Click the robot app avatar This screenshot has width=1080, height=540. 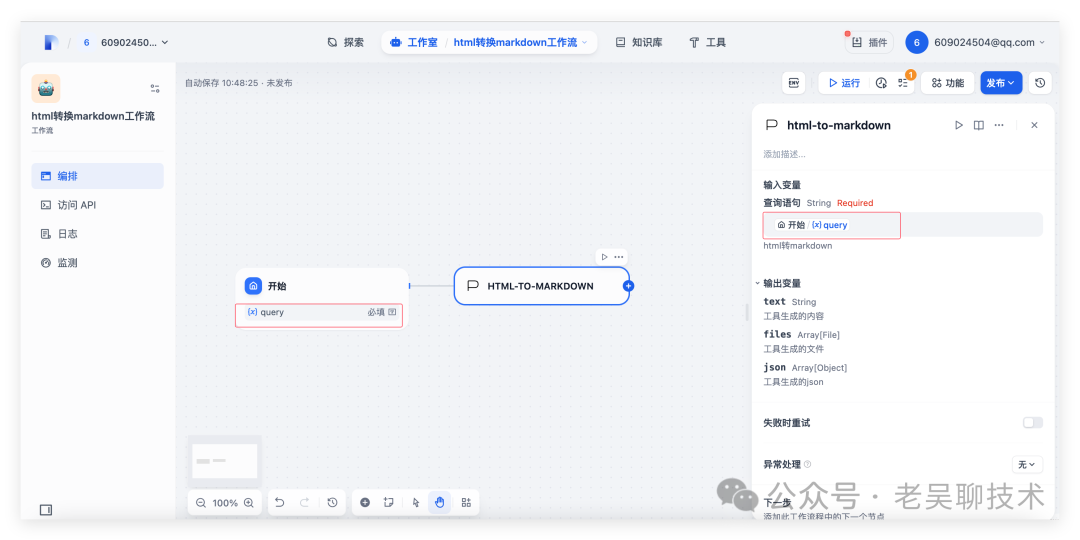(45, 88)
